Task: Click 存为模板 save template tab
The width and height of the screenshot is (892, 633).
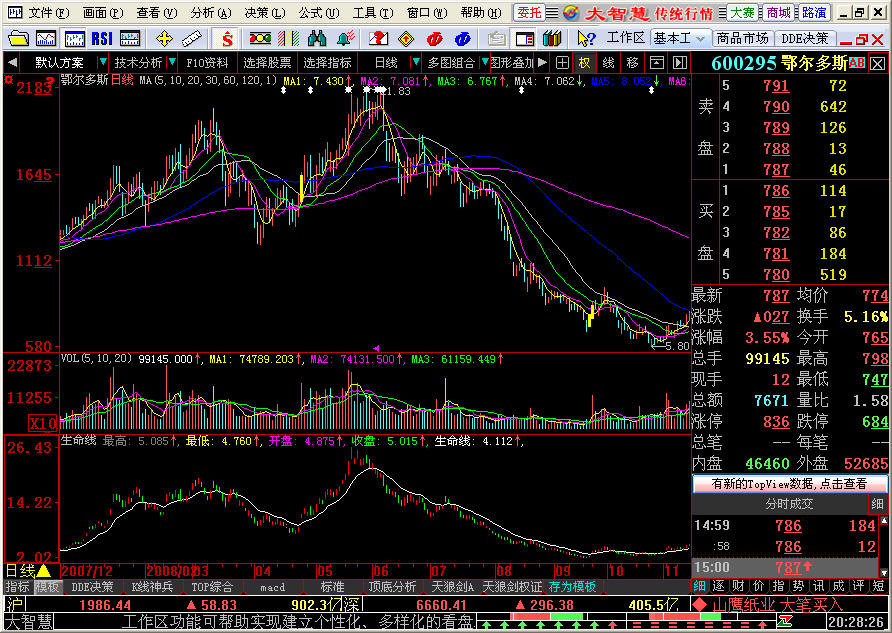Action: [572, 587]
